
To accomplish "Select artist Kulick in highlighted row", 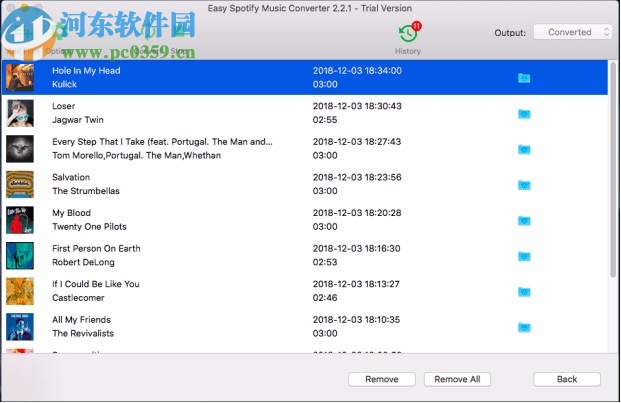I will pos(64,84).
